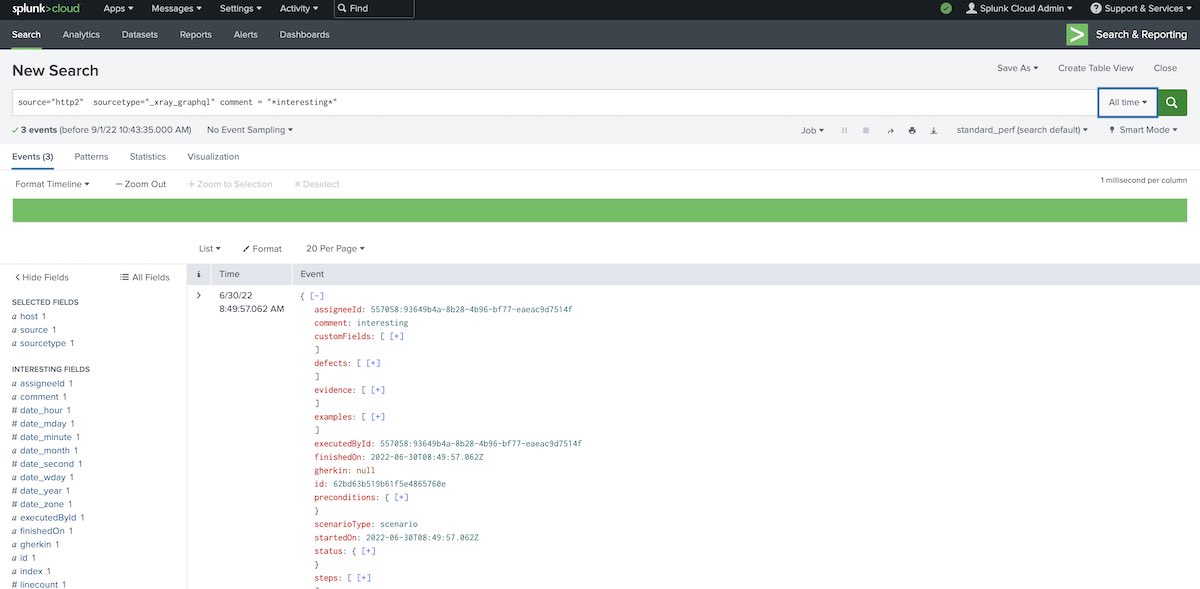The image size is (1200, 589).
Task: Stop the search job
Action: [x=866, y=130]
